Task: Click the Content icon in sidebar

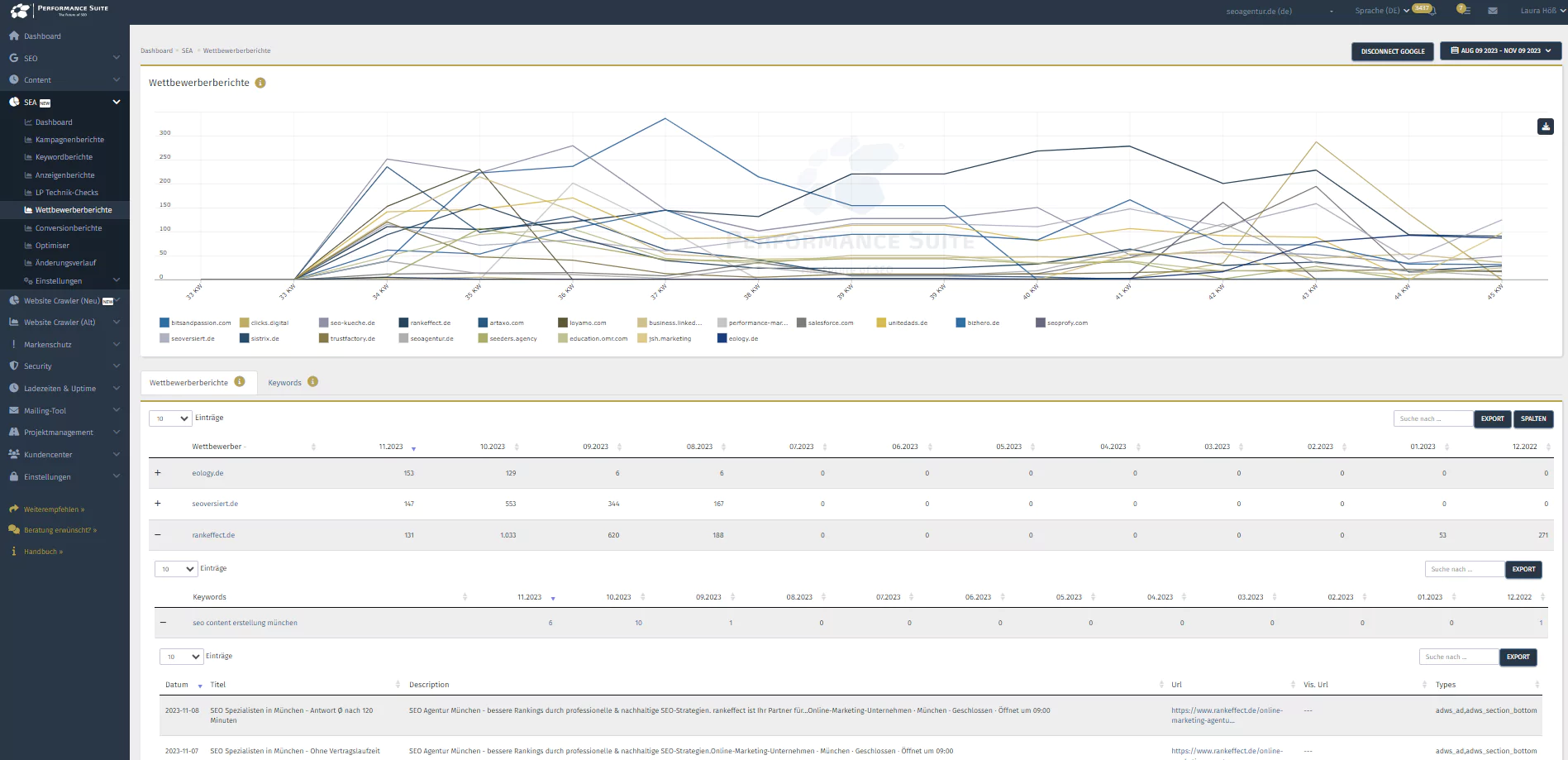Action: pos(14,80)
